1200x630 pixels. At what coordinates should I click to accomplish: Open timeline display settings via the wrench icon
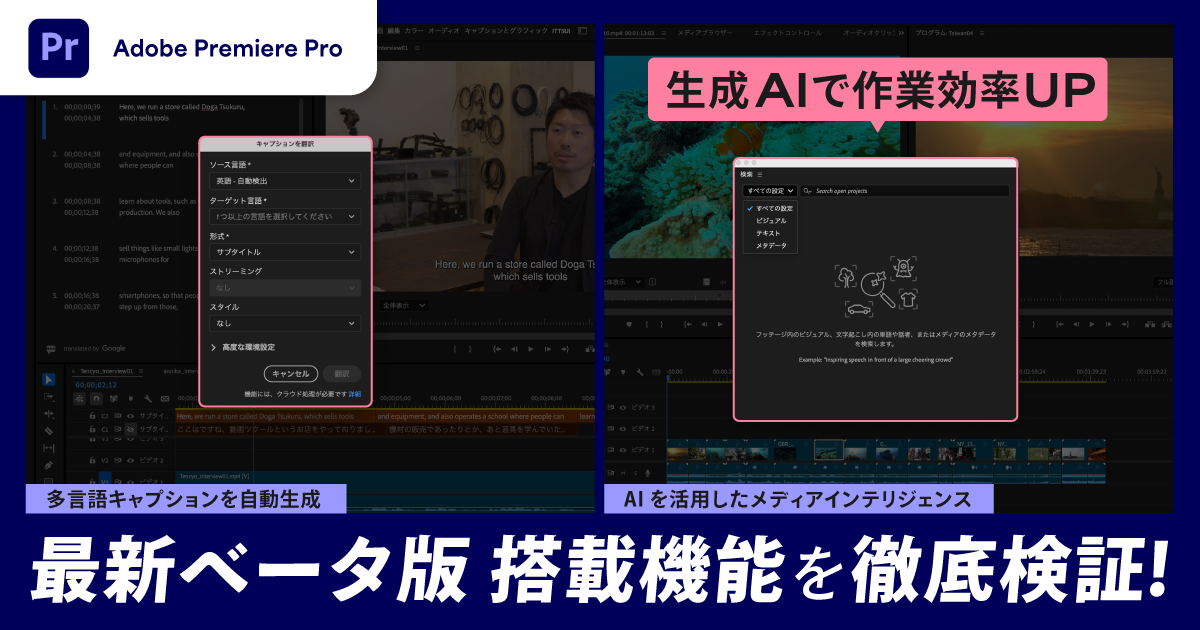click(148, 398)
